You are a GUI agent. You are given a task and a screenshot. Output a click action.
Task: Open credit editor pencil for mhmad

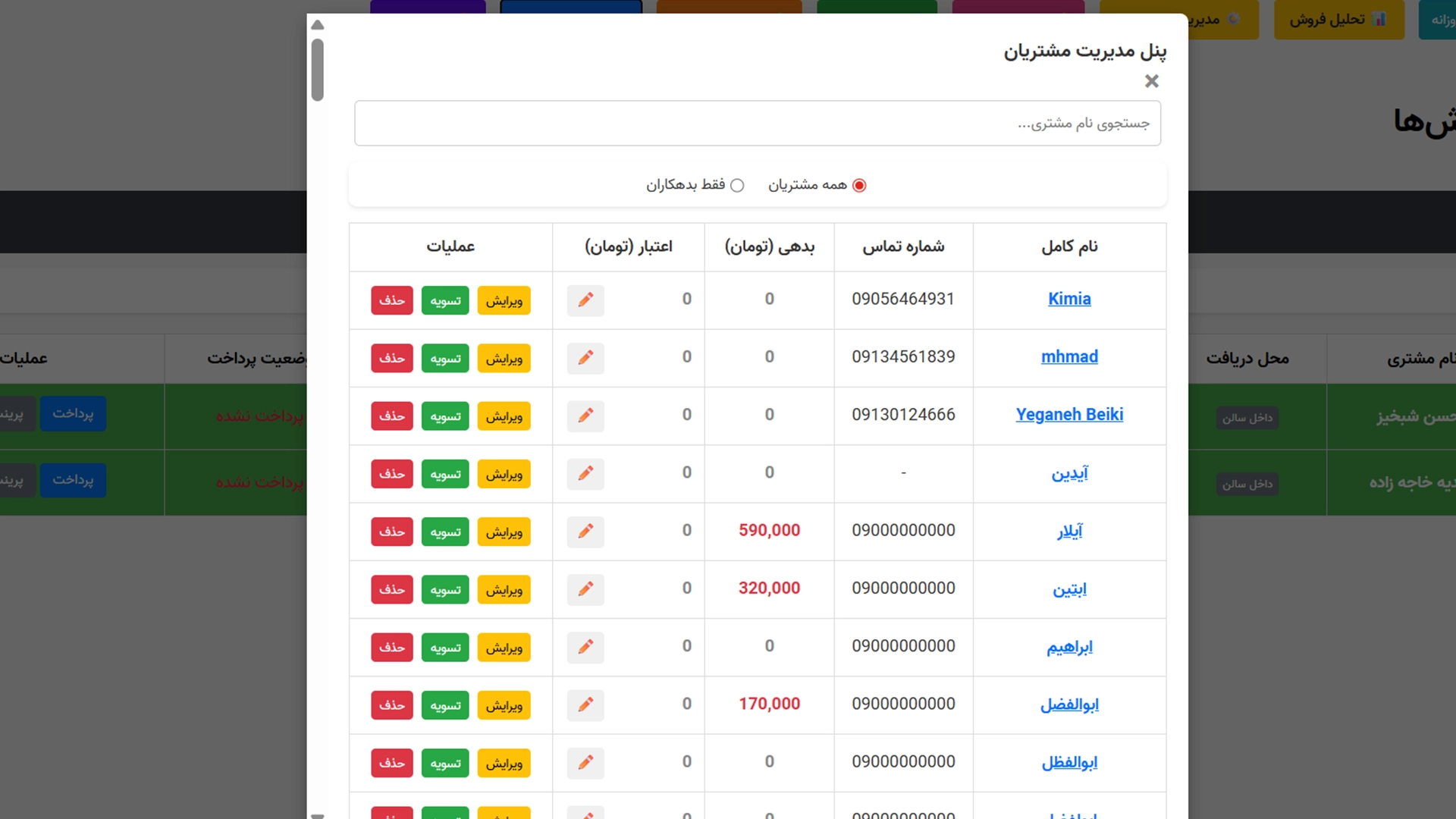click(x=585, y=358)
